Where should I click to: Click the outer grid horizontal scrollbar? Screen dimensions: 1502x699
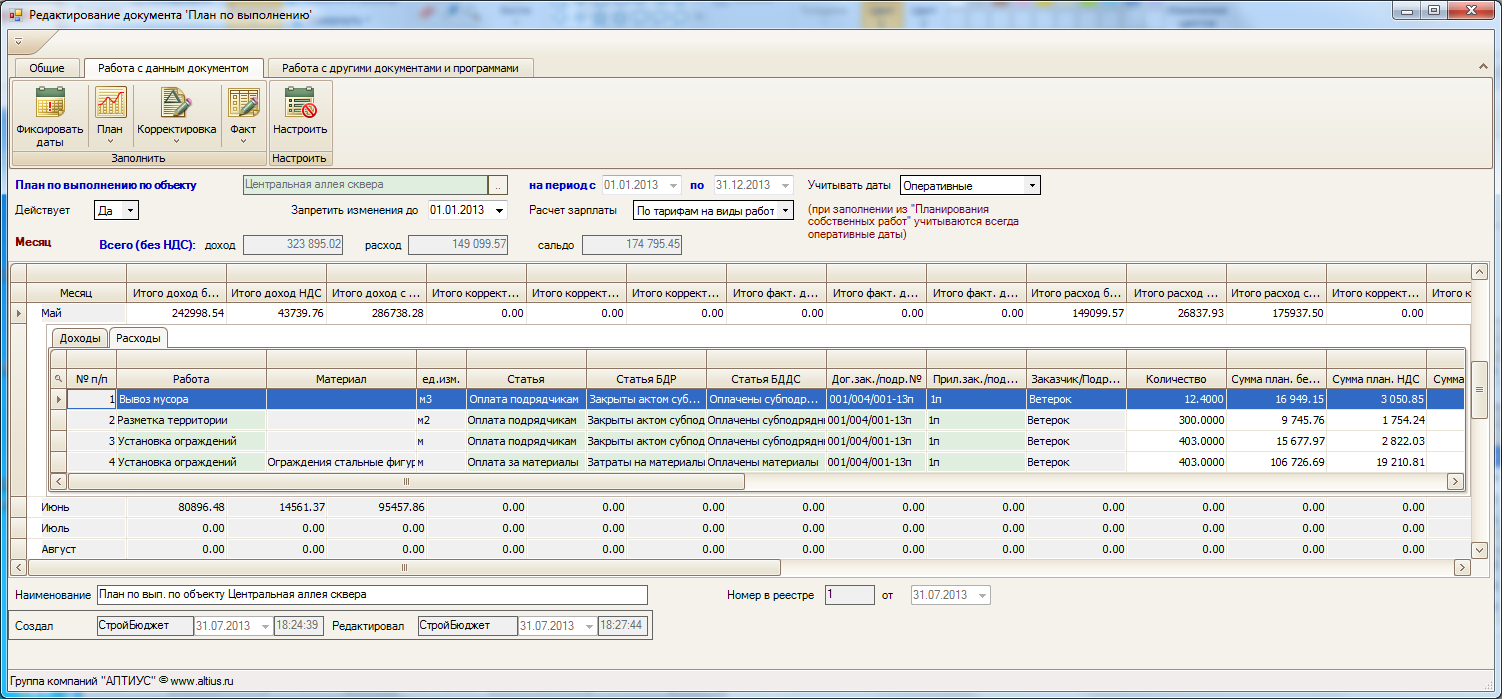click(x=404, y=567)
